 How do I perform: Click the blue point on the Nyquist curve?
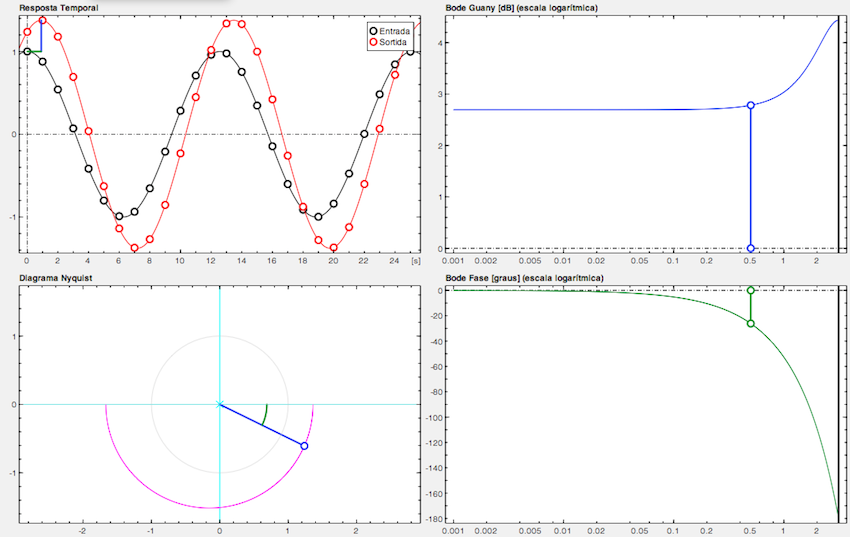[304, 446]
